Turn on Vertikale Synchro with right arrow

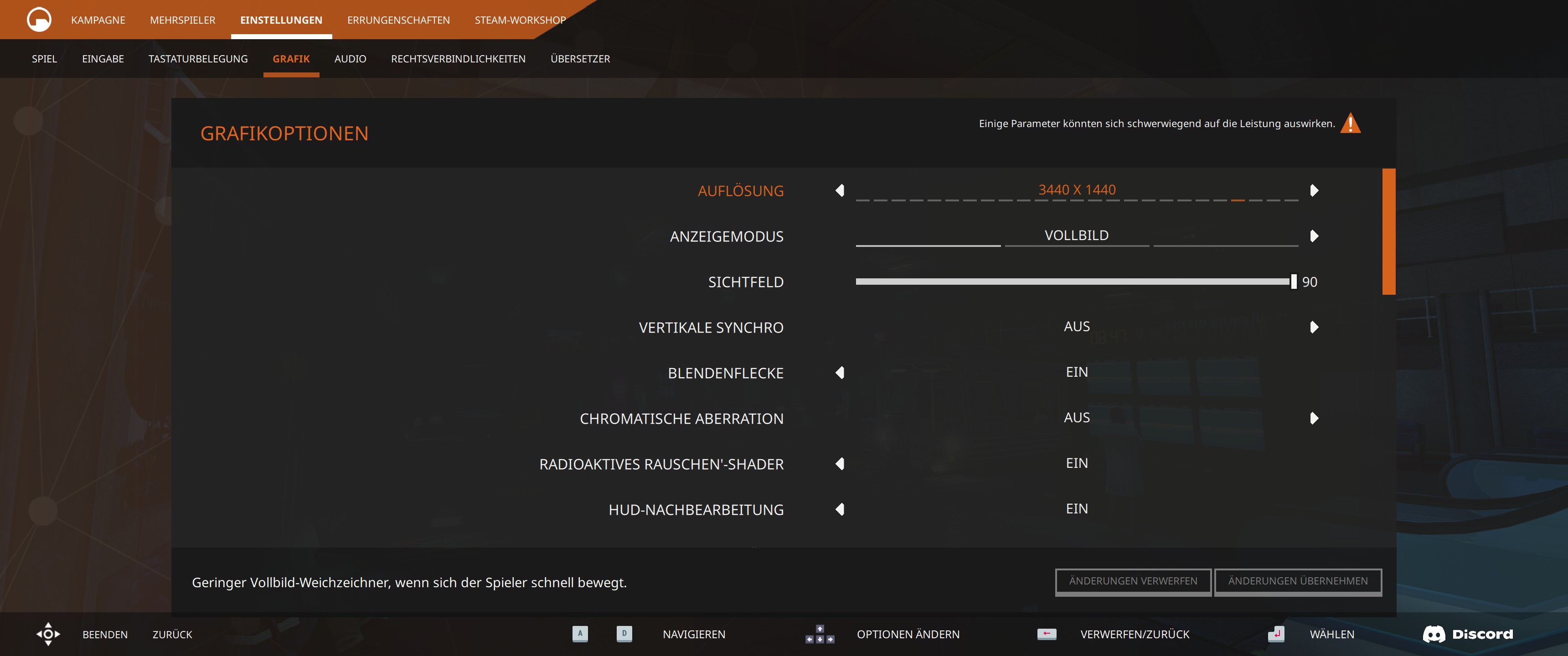coord(1314,328)
